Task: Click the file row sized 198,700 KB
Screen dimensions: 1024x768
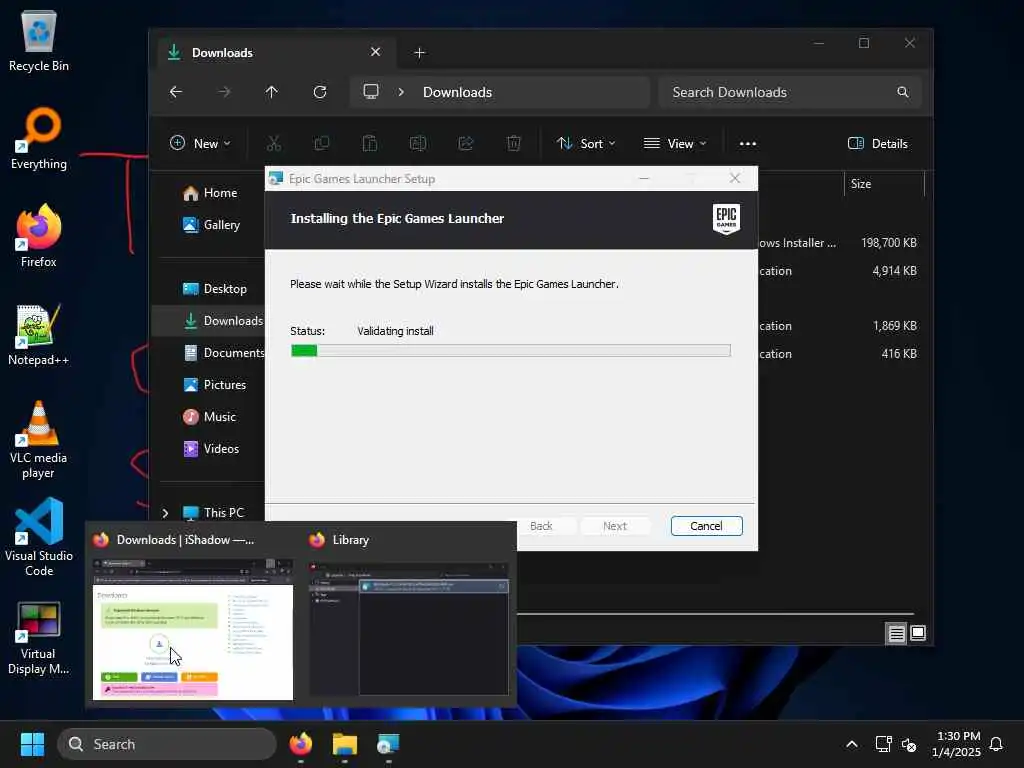Action: pyautogui.click(x=842, y=243)
